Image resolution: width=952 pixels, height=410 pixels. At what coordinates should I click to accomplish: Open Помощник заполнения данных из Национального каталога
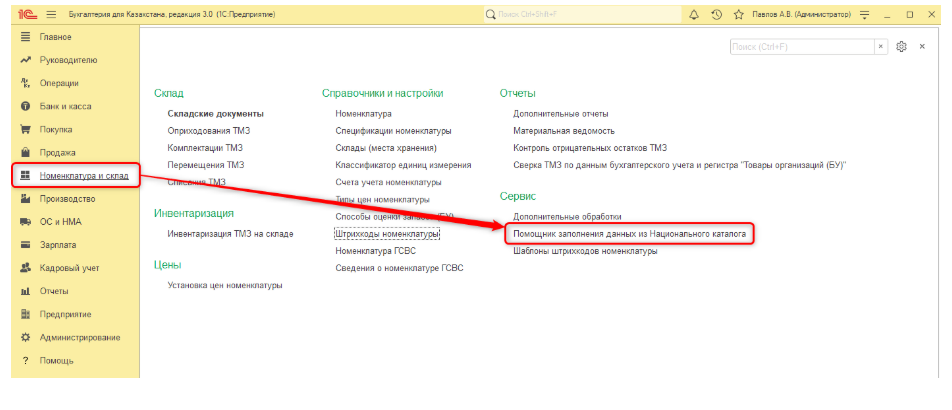[x=629, y=233]
